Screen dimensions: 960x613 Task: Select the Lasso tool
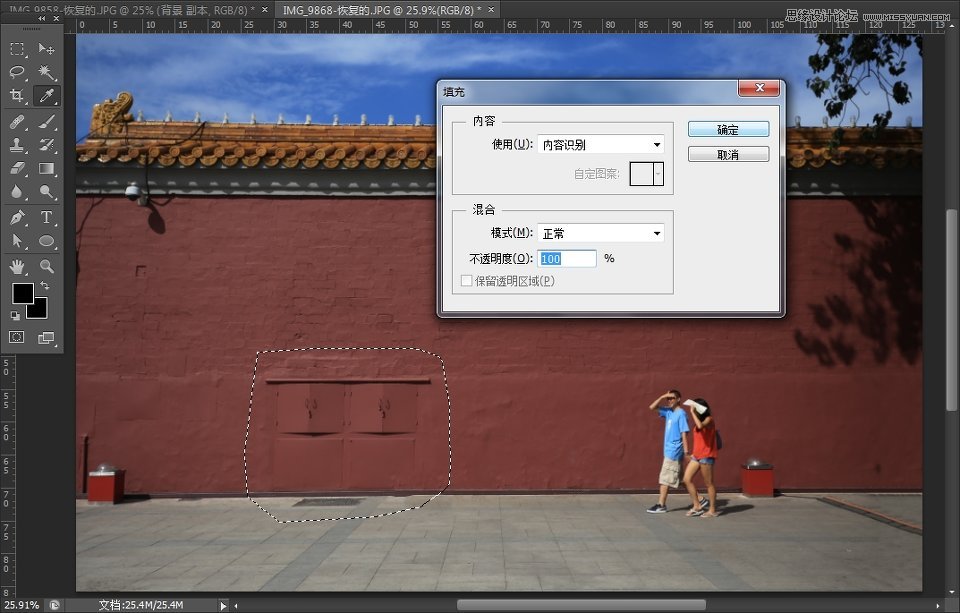(x=15, y=71)
